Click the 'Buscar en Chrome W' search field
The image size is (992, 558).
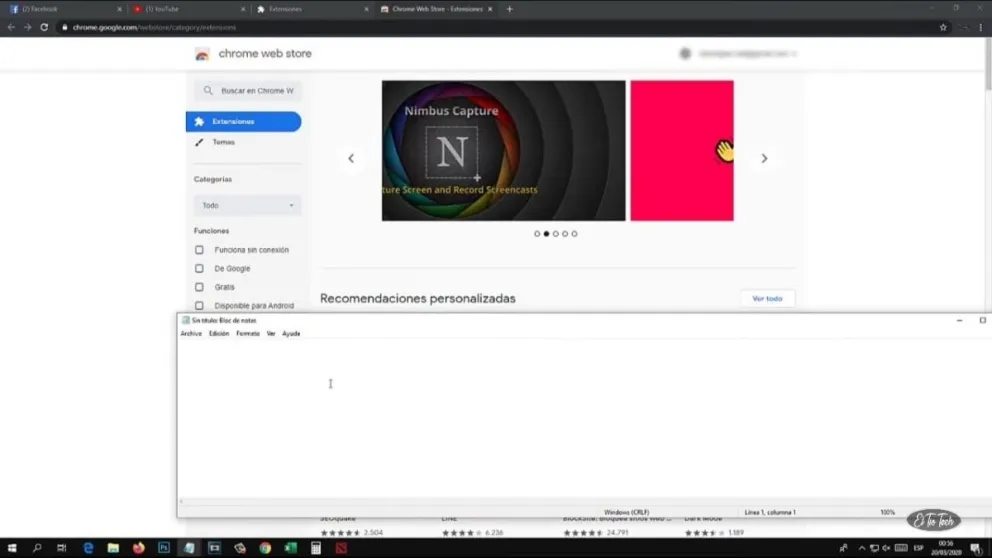(x=248, y=90)
